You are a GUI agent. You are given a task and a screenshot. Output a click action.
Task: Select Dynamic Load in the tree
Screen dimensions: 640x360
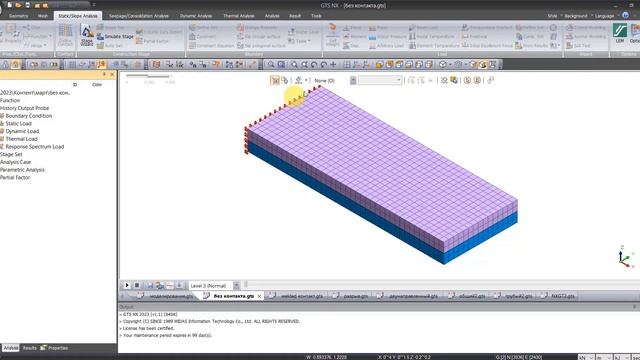click(x=22, y=131)
